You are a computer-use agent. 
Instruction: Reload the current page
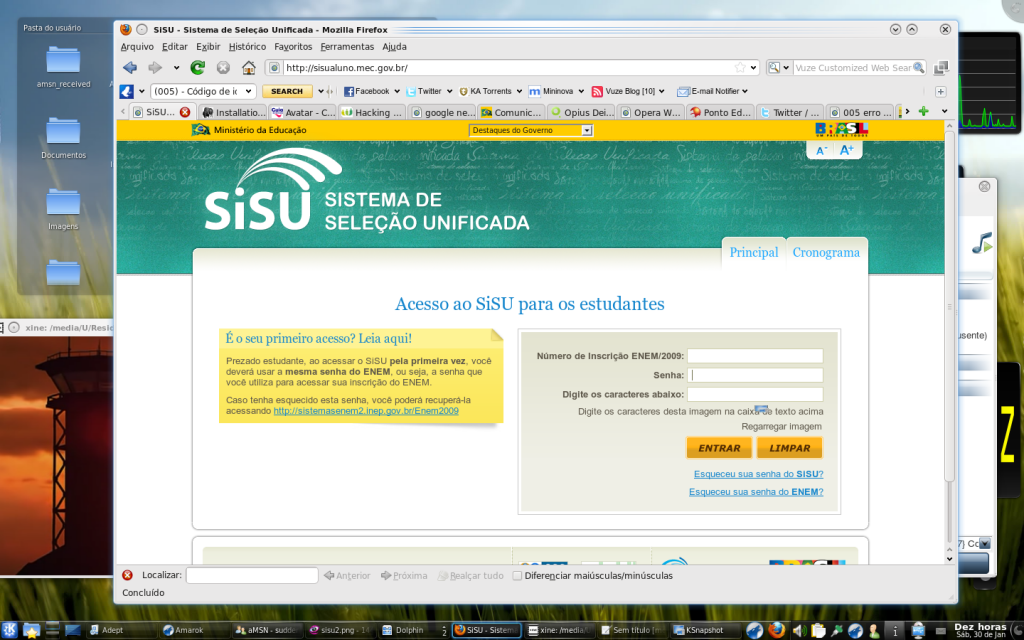tap(196, 67)
